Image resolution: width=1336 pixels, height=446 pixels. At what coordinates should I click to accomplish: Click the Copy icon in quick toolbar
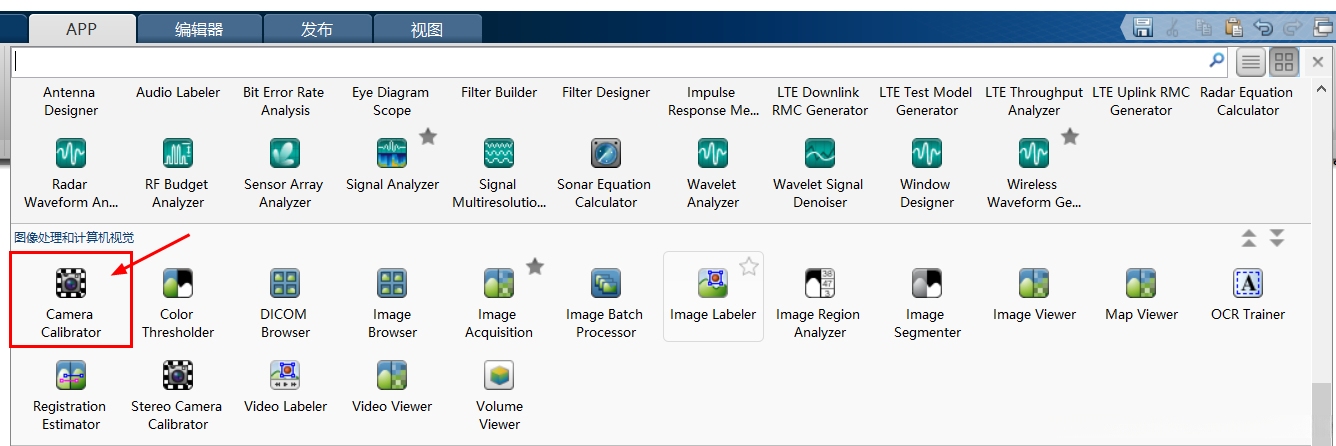click(x=1204, y=28)
